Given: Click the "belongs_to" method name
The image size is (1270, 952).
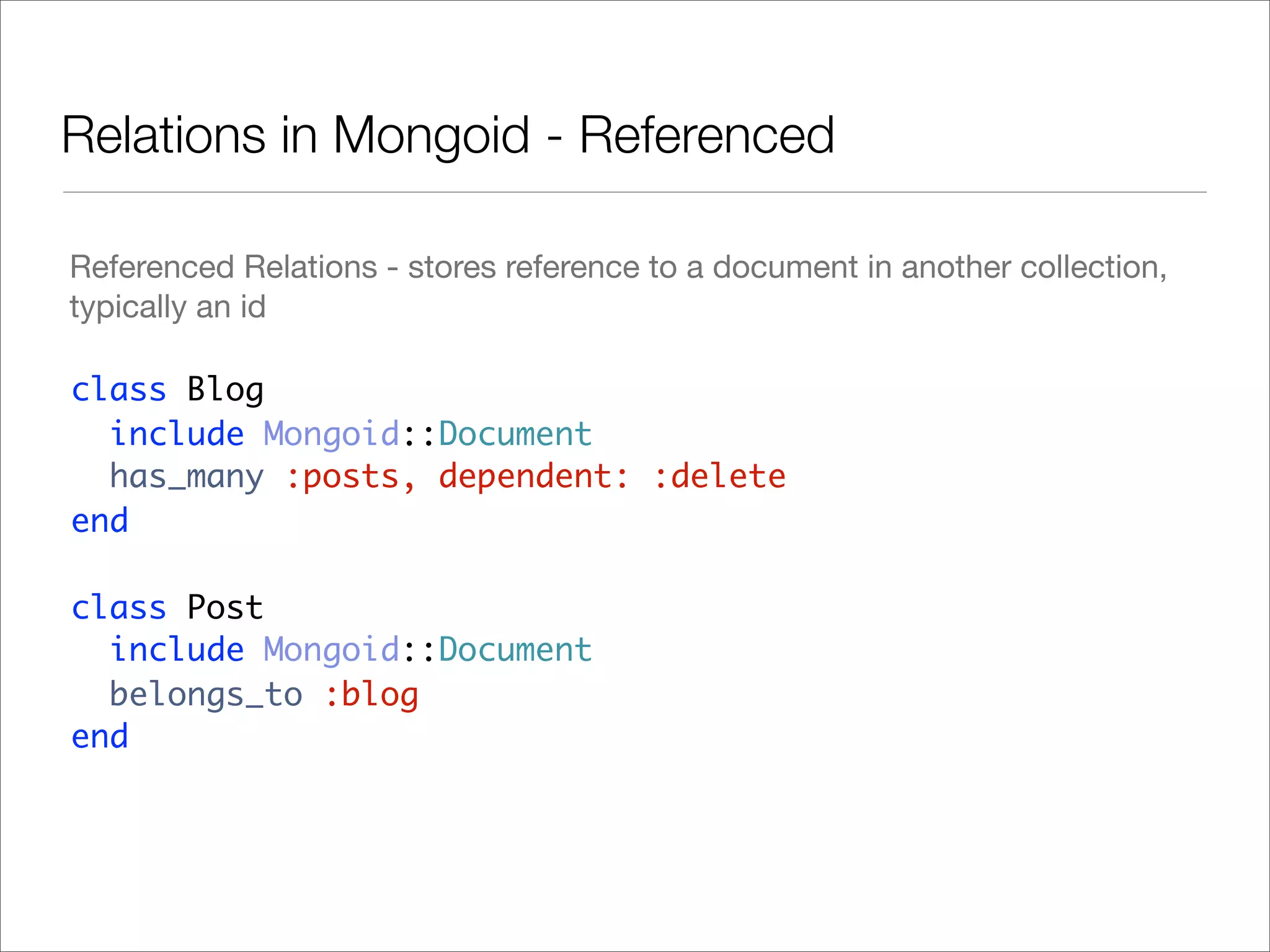Looking at the screenshot, I should pyautogui.click(x=206, y=694).
